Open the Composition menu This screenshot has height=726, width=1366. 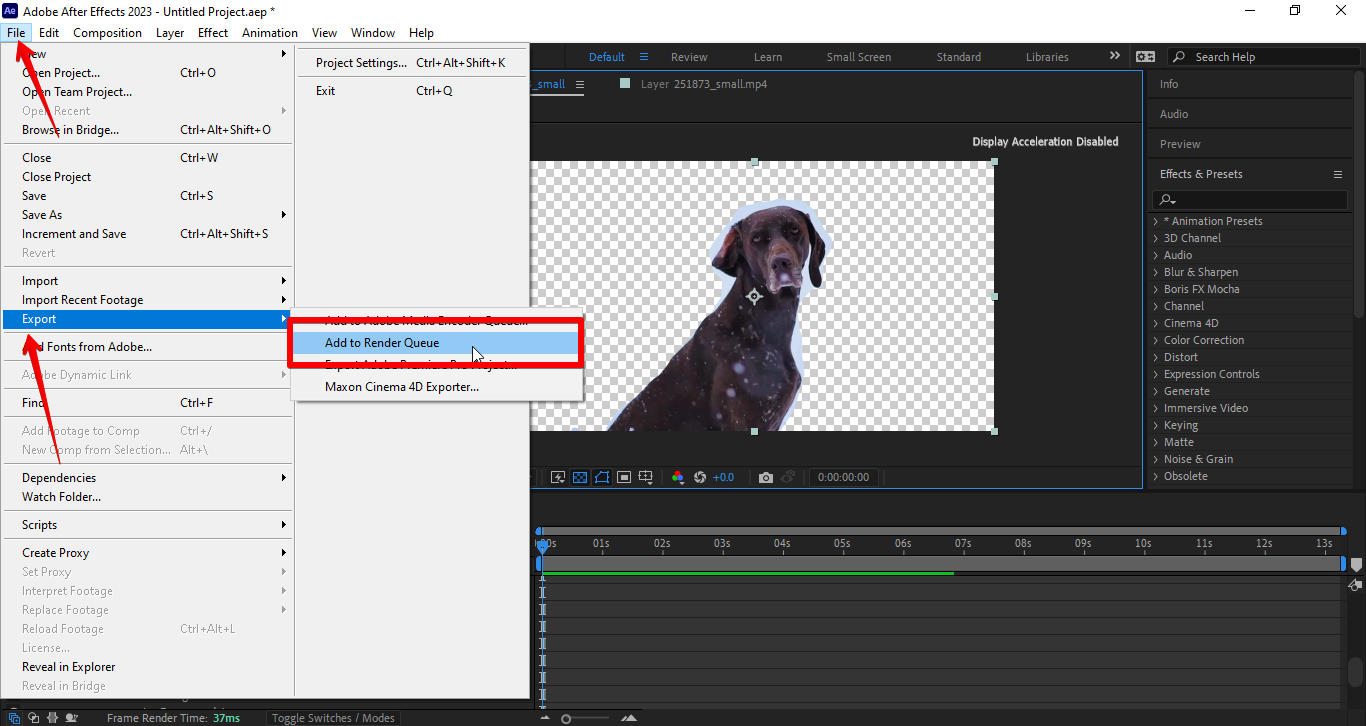[107, 32]
